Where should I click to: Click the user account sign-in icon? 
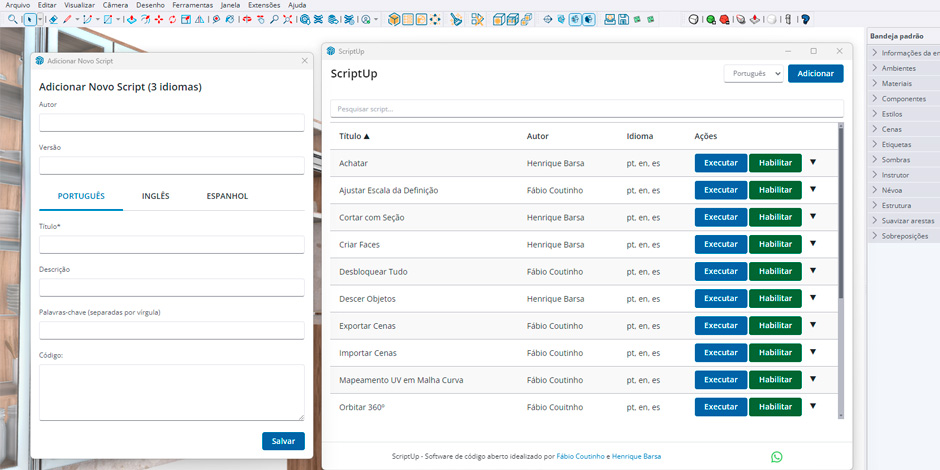pos(366,19)
